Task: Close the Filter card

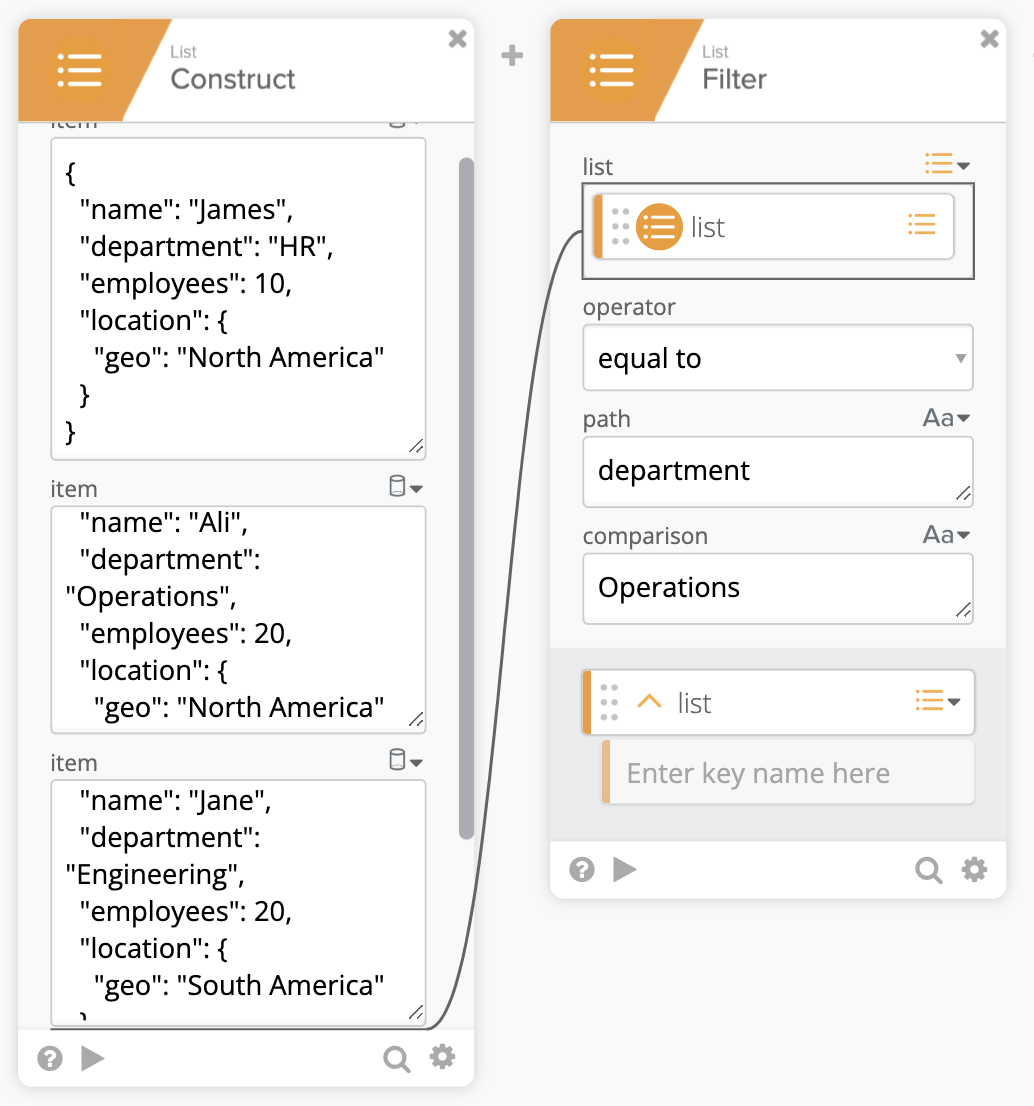Action: point(989,39)
